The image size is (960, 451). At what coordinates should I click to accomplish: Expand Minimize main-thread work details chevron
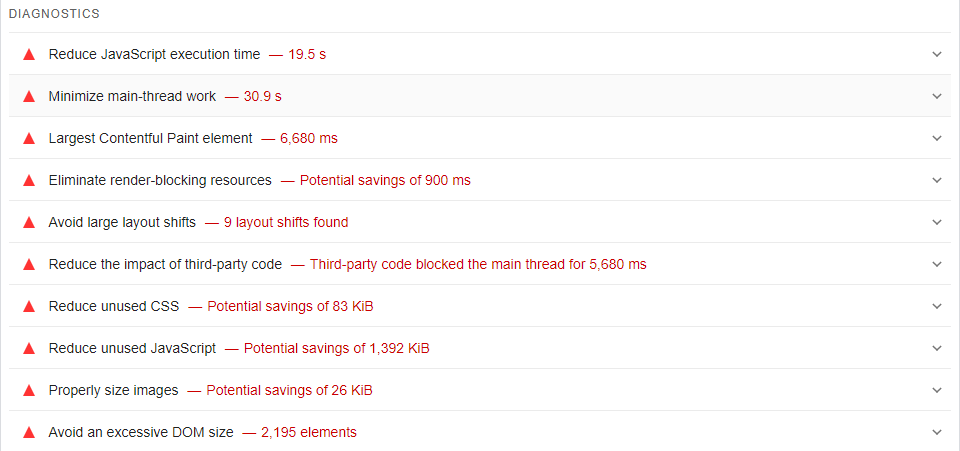click(936, 96)
